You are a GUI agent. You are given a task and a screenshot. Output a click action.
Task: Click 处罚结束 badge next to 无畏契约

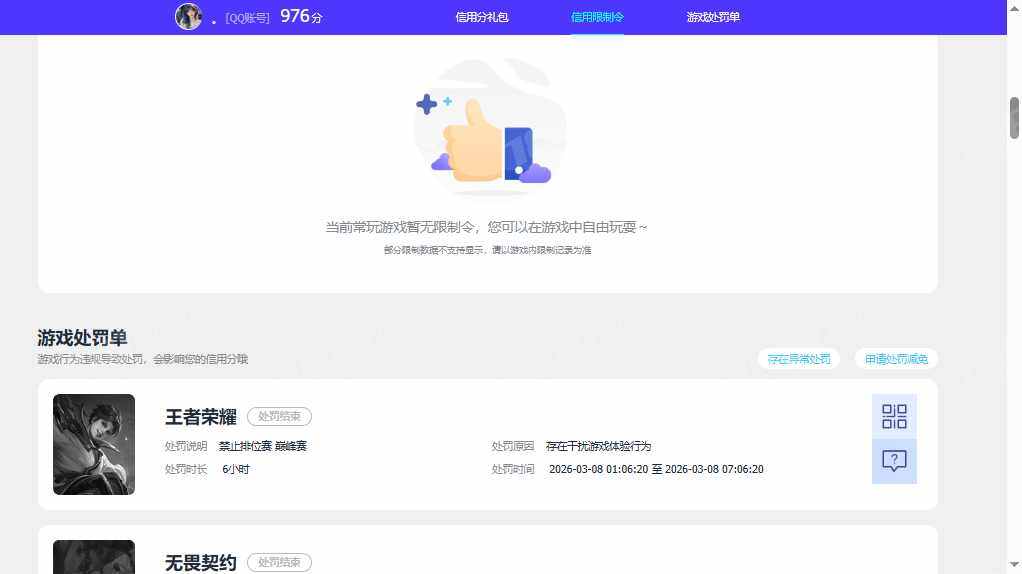pos(279,562)
